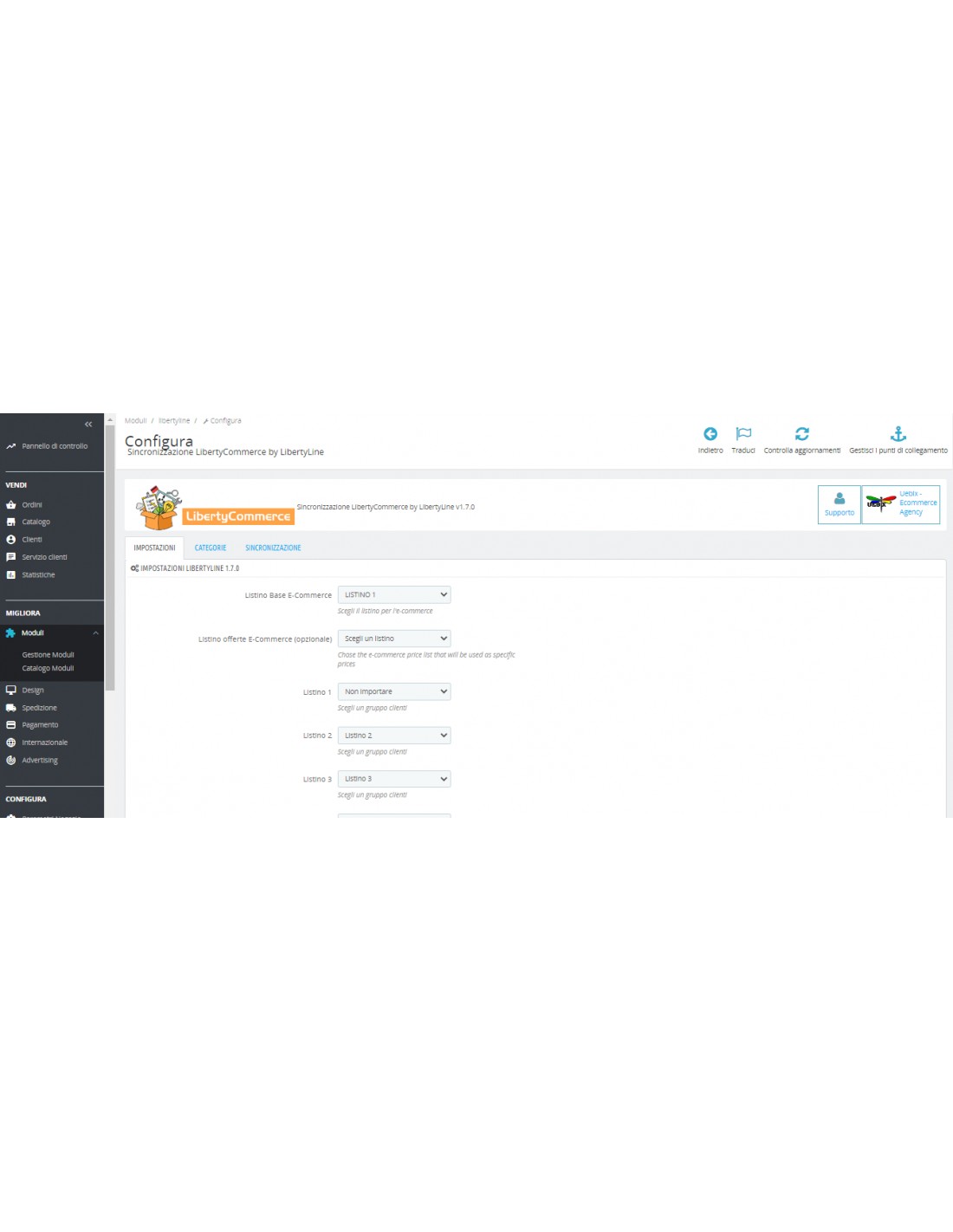The width and height of the screenshot is (953, 1232).
Task: Switch to the Impostazioni tab
Action: pyautogui.click(x=154, y=548)
